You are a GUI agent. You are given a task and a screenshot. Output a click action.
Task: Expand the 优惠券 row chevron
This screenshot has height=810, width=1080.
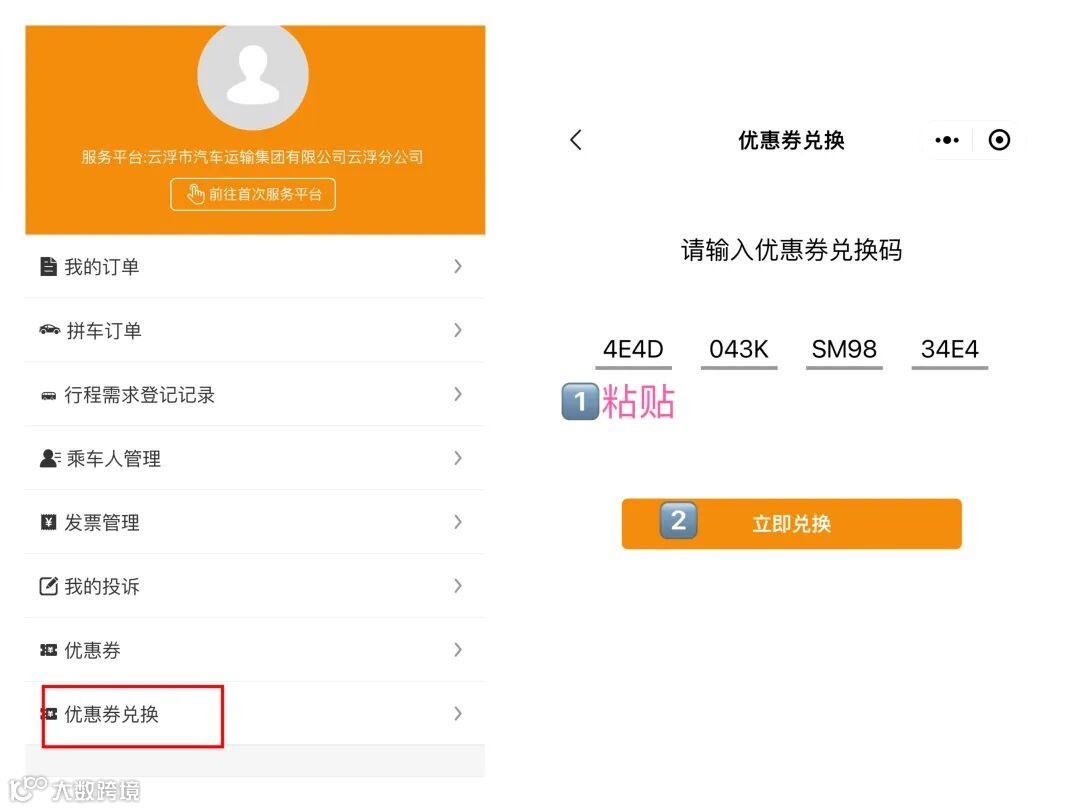click(458, 650)
